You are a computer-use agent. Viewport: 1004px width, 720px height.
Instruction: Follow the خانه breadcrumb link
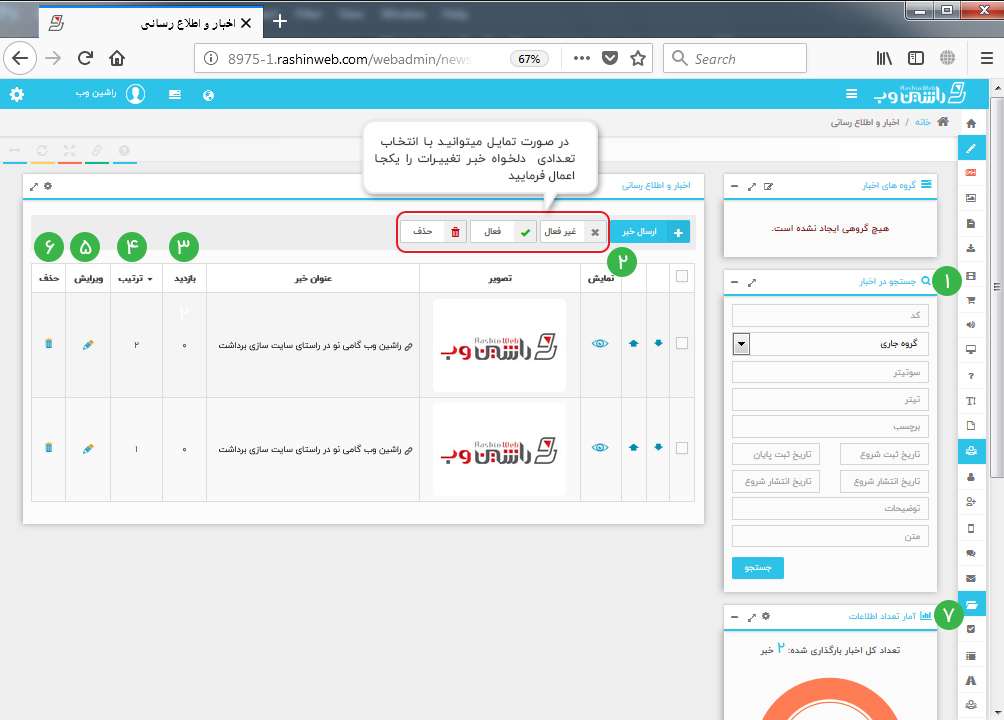tap(923, 122)
